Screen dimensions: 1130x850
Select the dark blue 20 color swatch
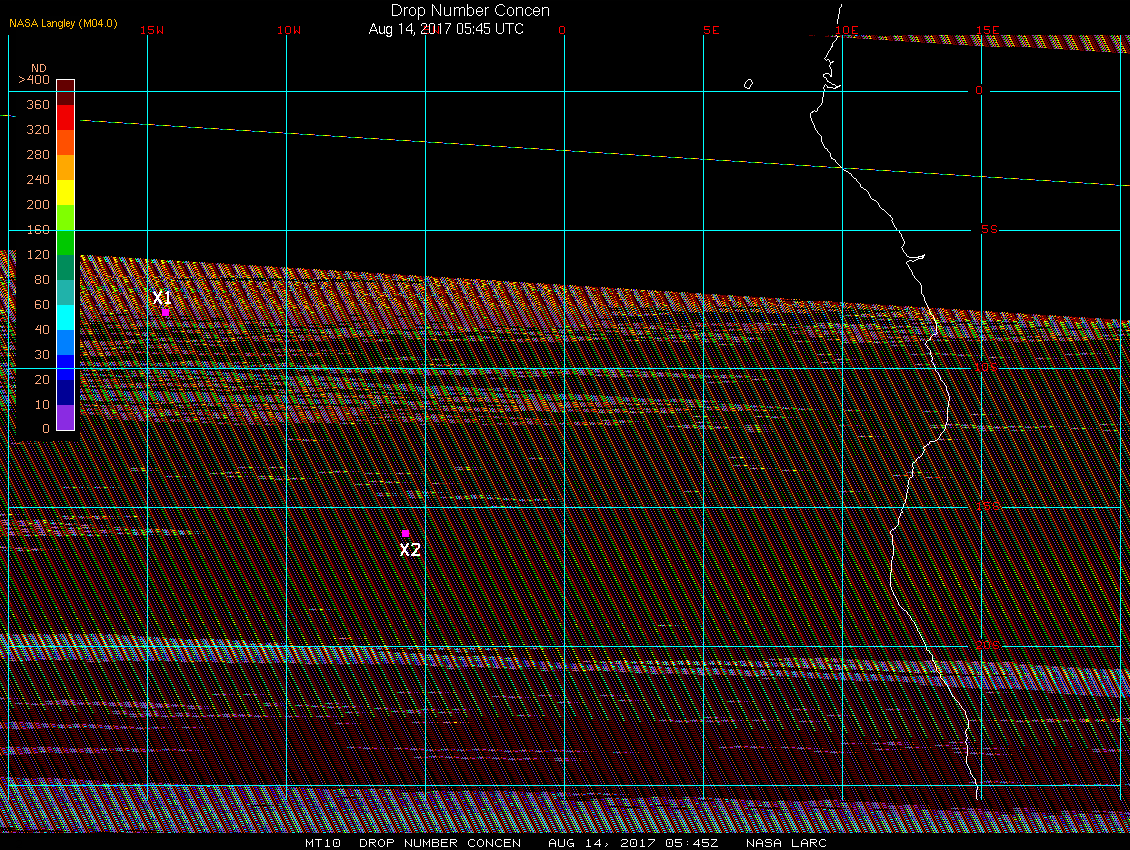[66, 392]
